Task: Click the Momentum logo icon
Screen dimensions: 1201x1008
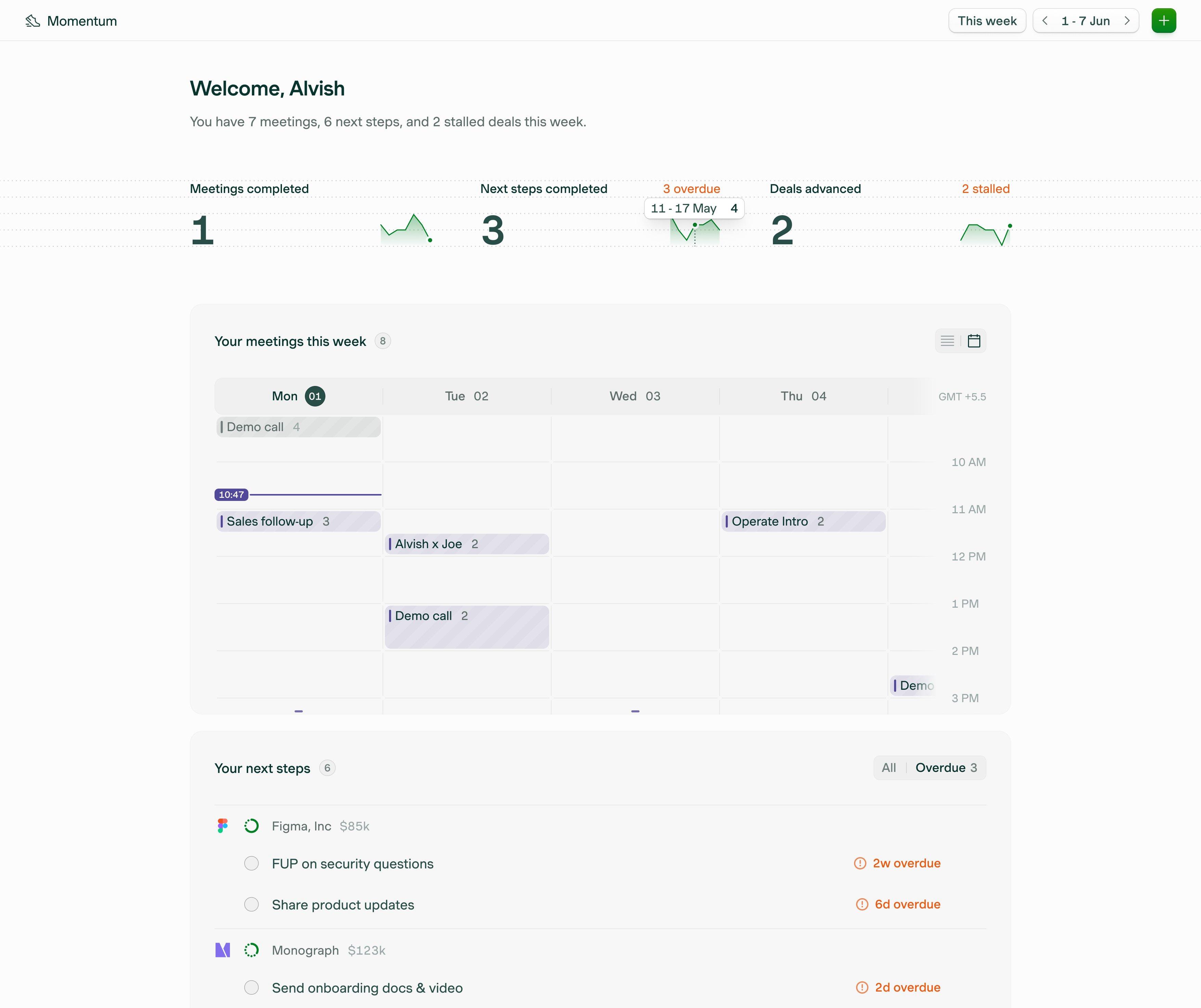Action: click(x=33, y=21)
